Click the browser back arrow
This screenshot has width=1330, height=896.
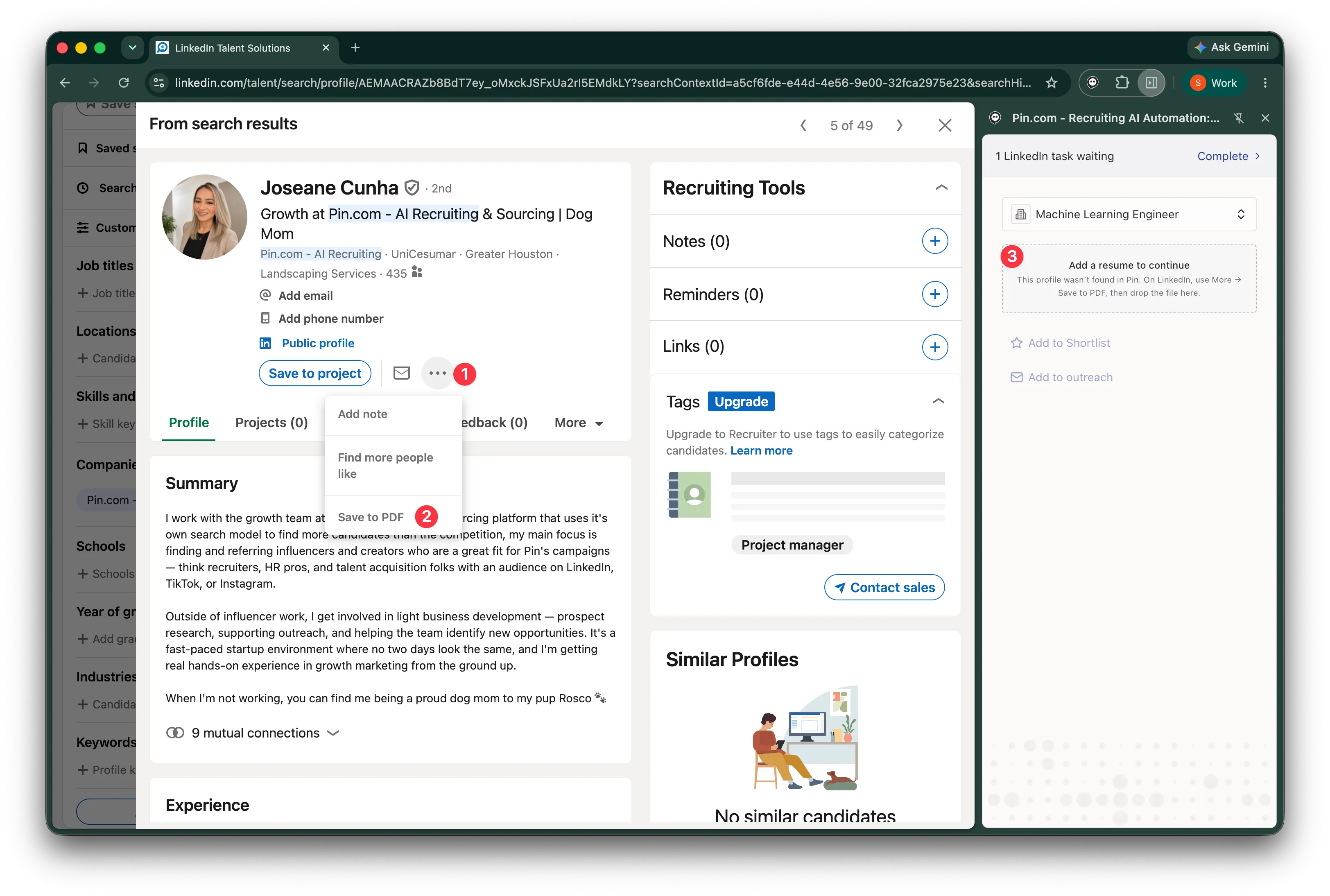click(x=65, y=83)
